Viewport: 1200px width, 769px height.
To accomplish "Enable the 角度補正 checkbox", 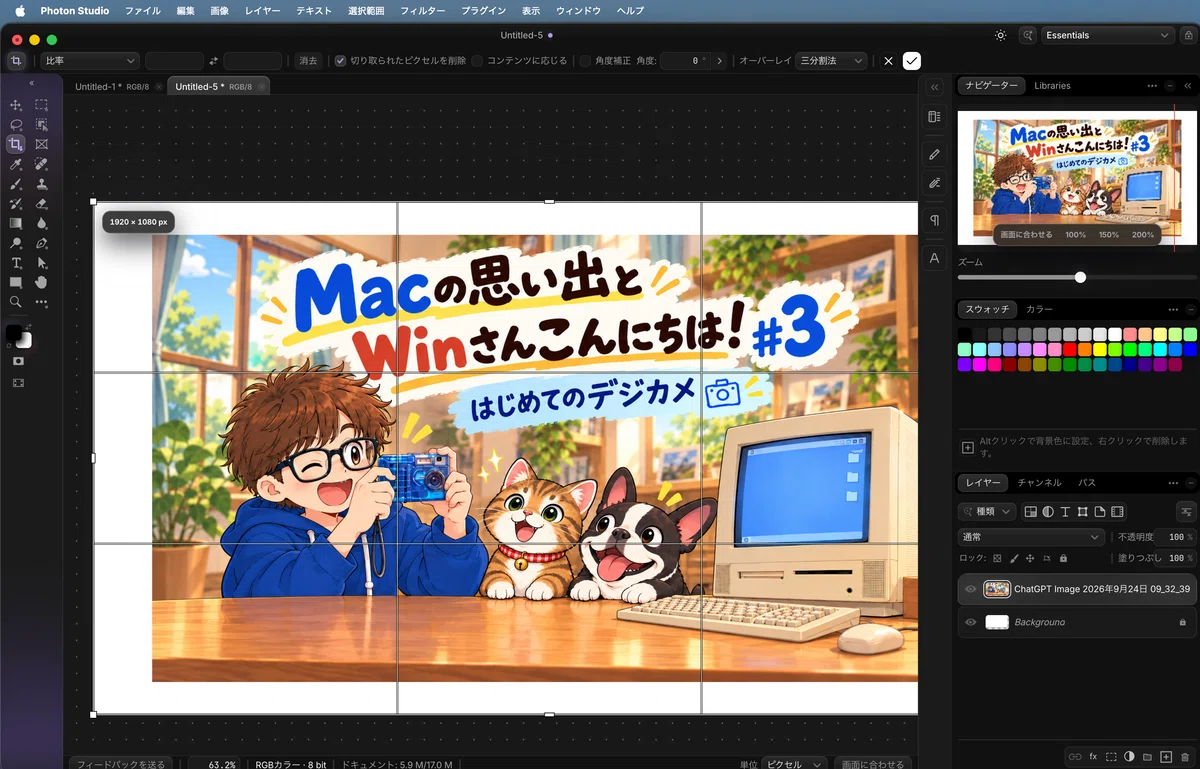I will (x=585, y=61).
